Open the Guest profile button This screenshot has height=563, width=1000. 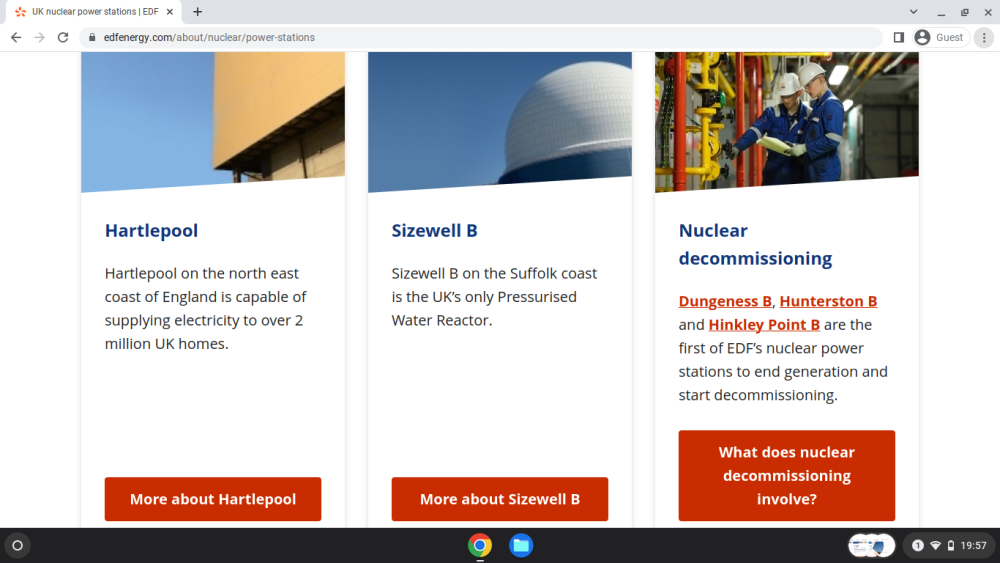pyautogui.click(x=941, y=38)
